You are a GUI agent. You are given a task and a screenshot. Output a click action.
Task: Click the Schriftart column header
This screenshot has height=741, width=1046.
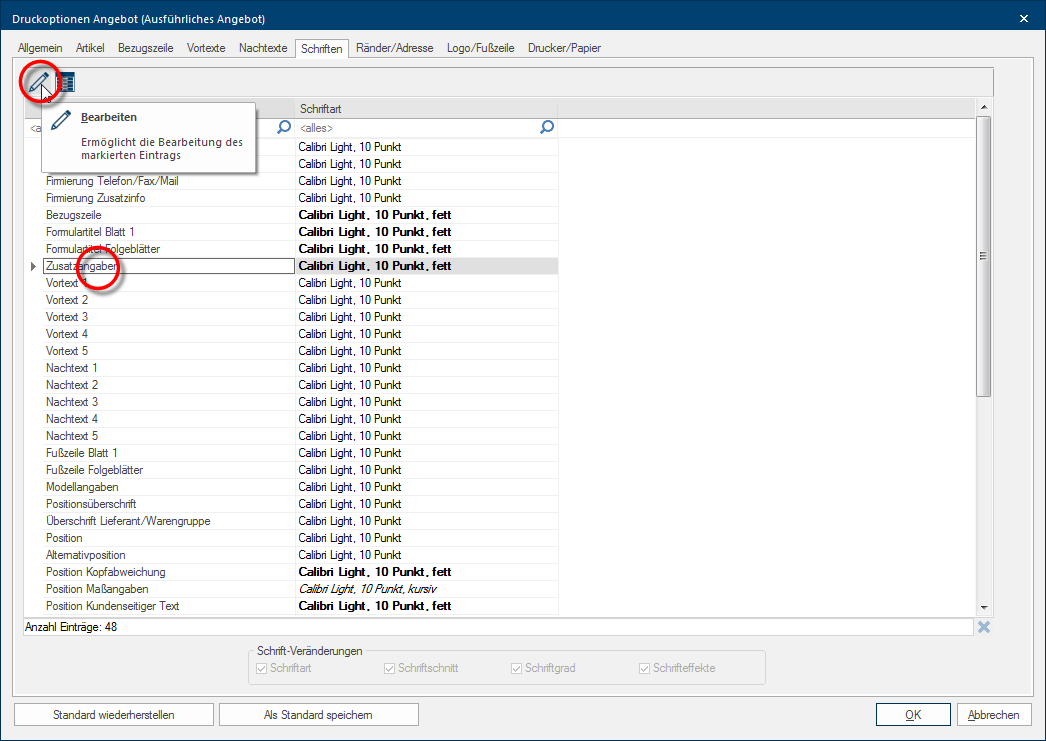click(x=425, y=108)
